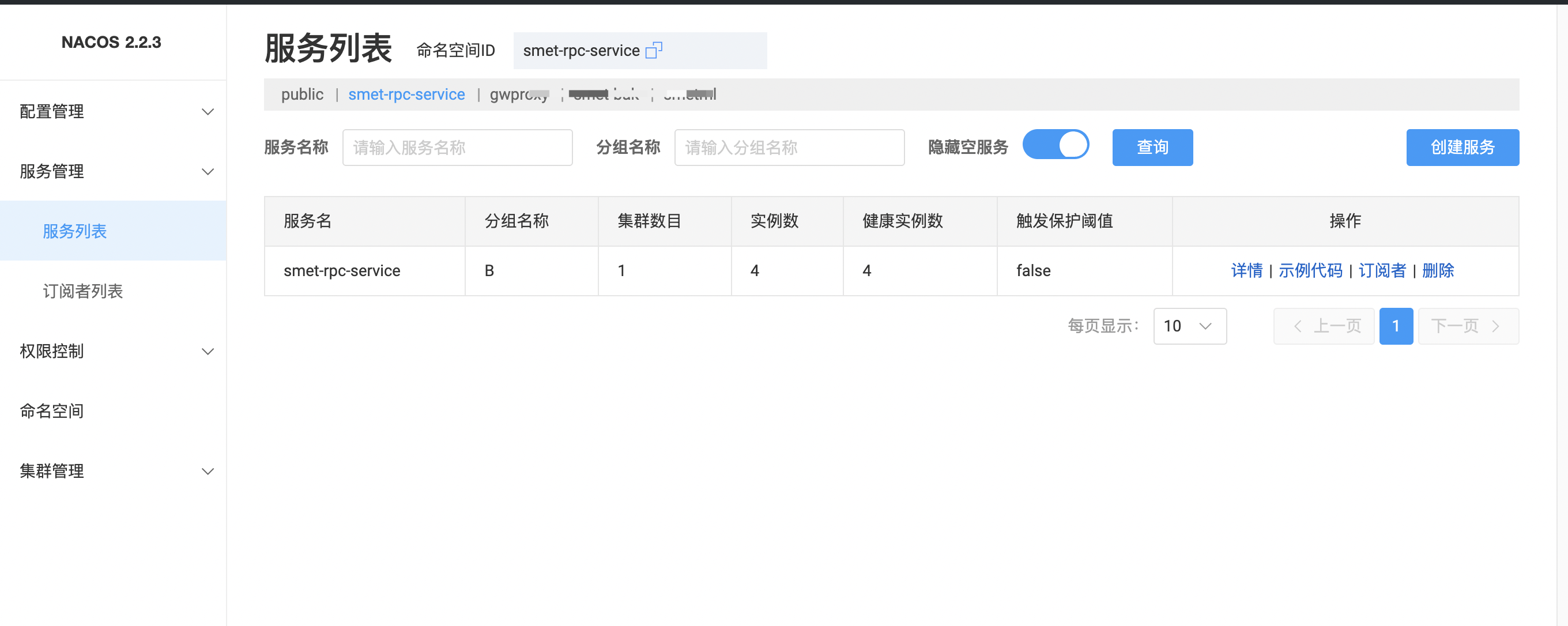Copy namespace ID with copy icon
Image resolution: width=1568 pixels, height=626 pixels.
click(654, 50)
